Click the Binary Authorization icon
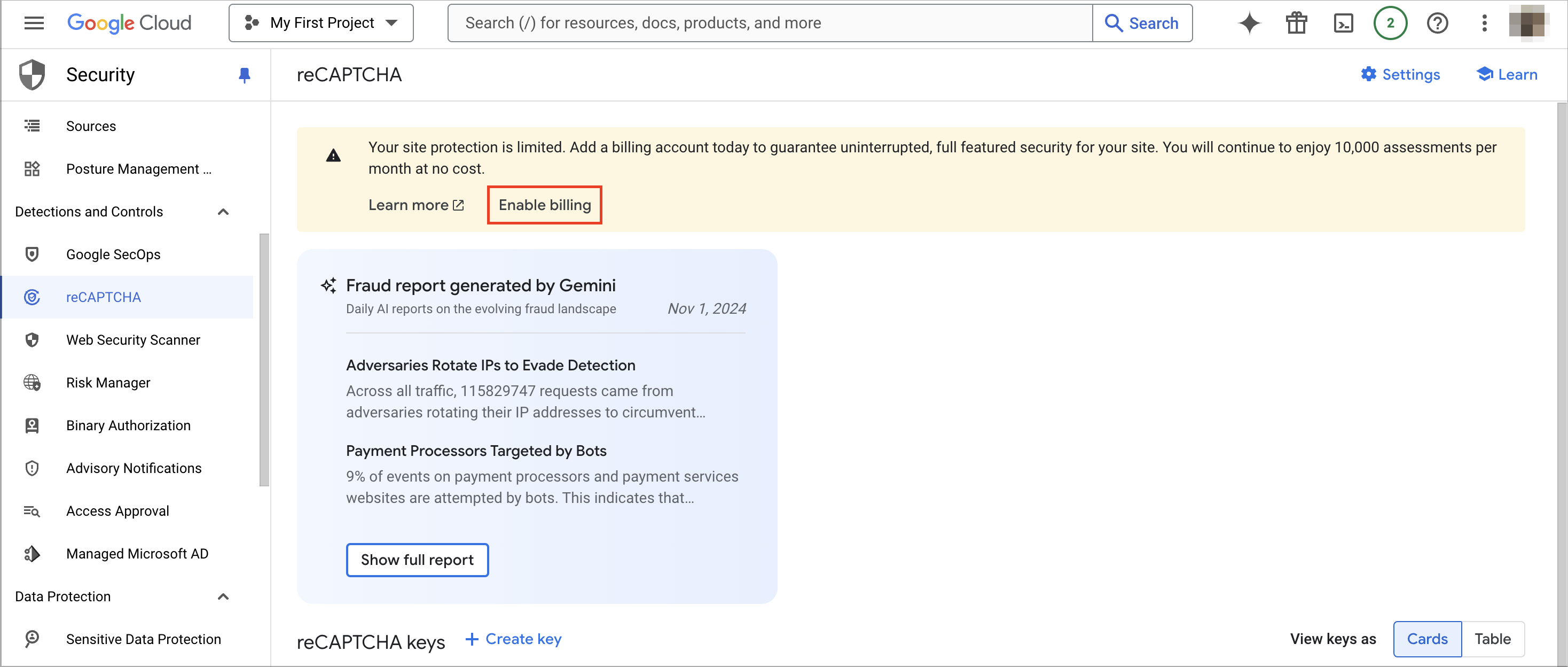Screen dimensions: 1568x667 (32, 425)
